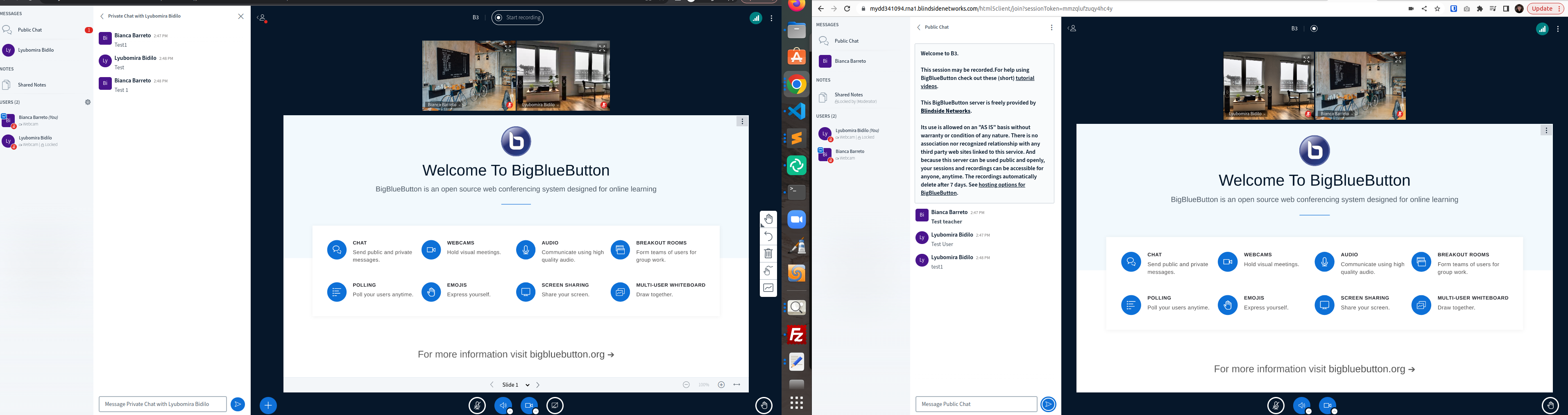Image resolution: width=1568 pixels, height=415 pixels.
Task: Toggle user list in left window
Action: [x=262, y=18]
